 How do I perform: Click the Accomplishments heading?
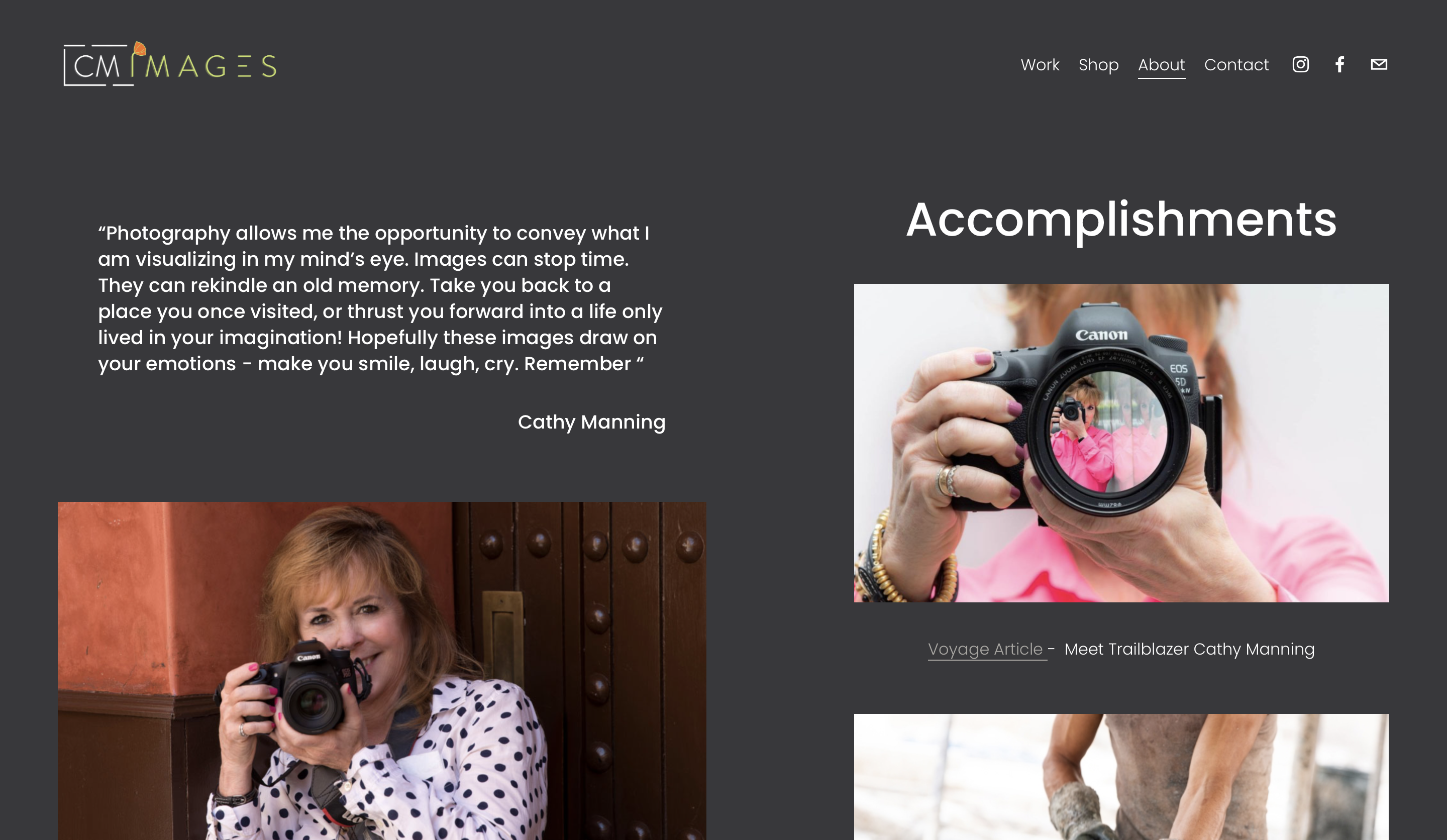1121,220
